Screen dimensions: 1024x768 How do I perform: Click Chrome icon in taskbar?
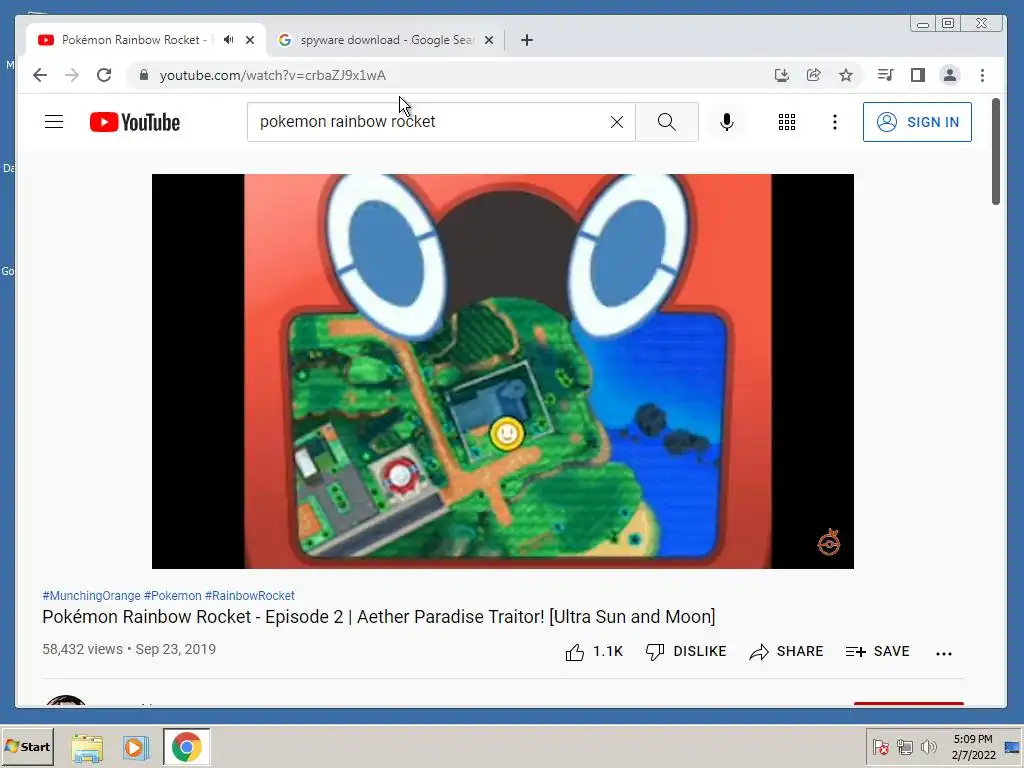click(x=187, y=747)
